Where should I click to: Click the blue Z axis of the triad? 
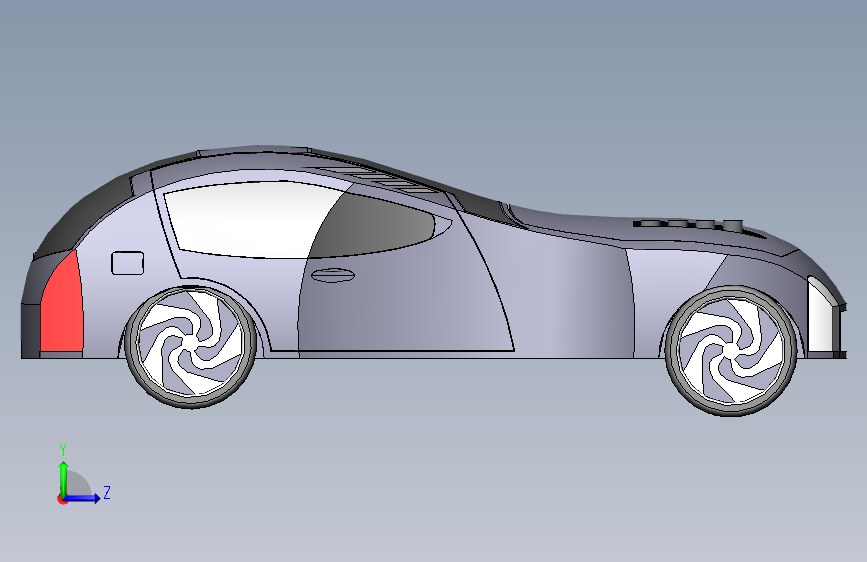[83, 498]
